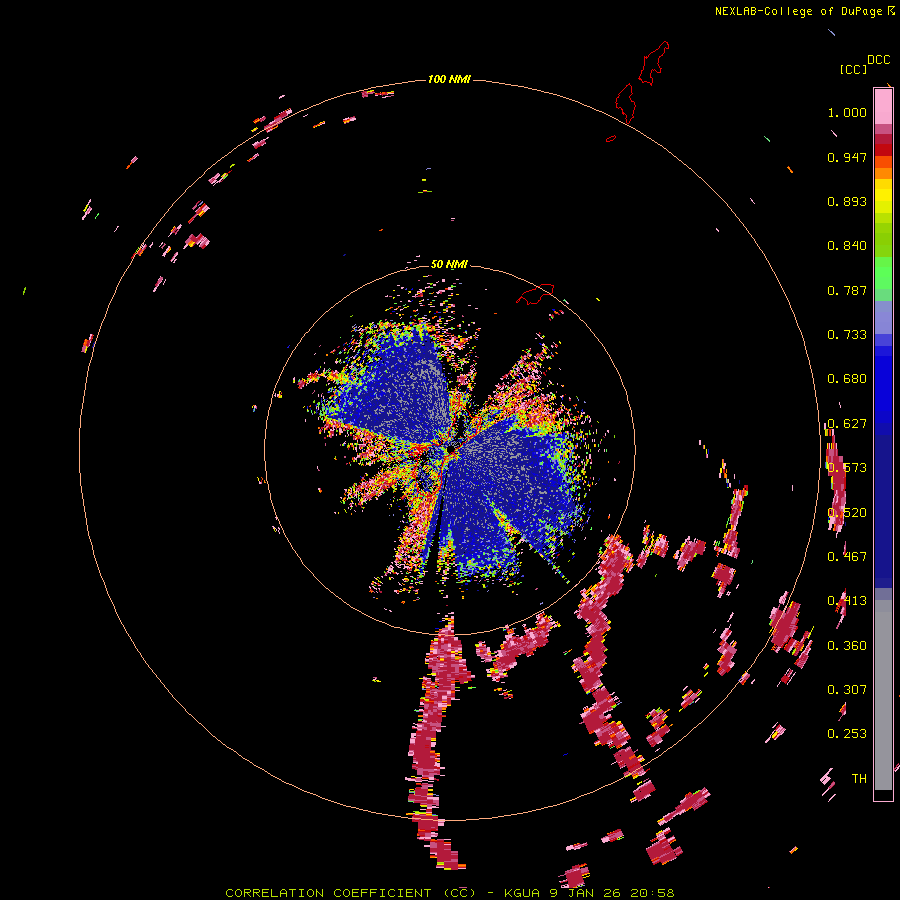Select the 0.680 scale value
Screen dimensions: 900x900
click(847, 379)
